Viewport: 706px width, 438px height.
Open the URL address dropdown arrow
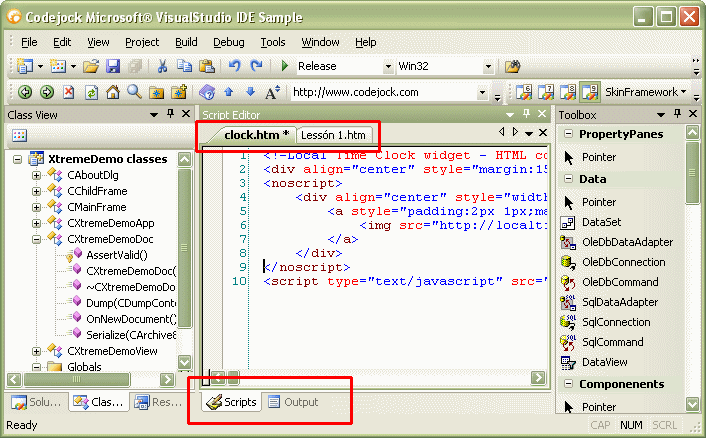pyautogui.click(x=482, y=93)
